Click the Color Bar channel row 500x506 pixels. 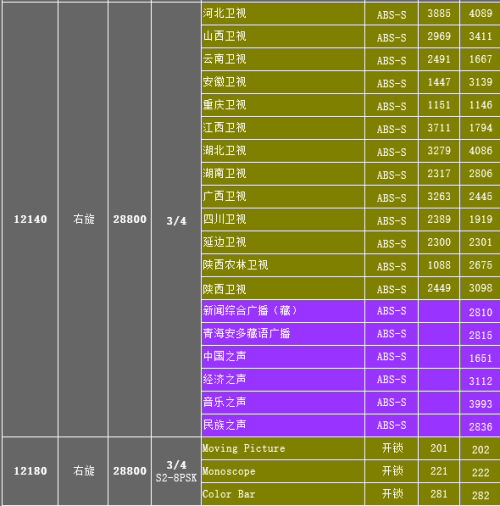(351, 494)
